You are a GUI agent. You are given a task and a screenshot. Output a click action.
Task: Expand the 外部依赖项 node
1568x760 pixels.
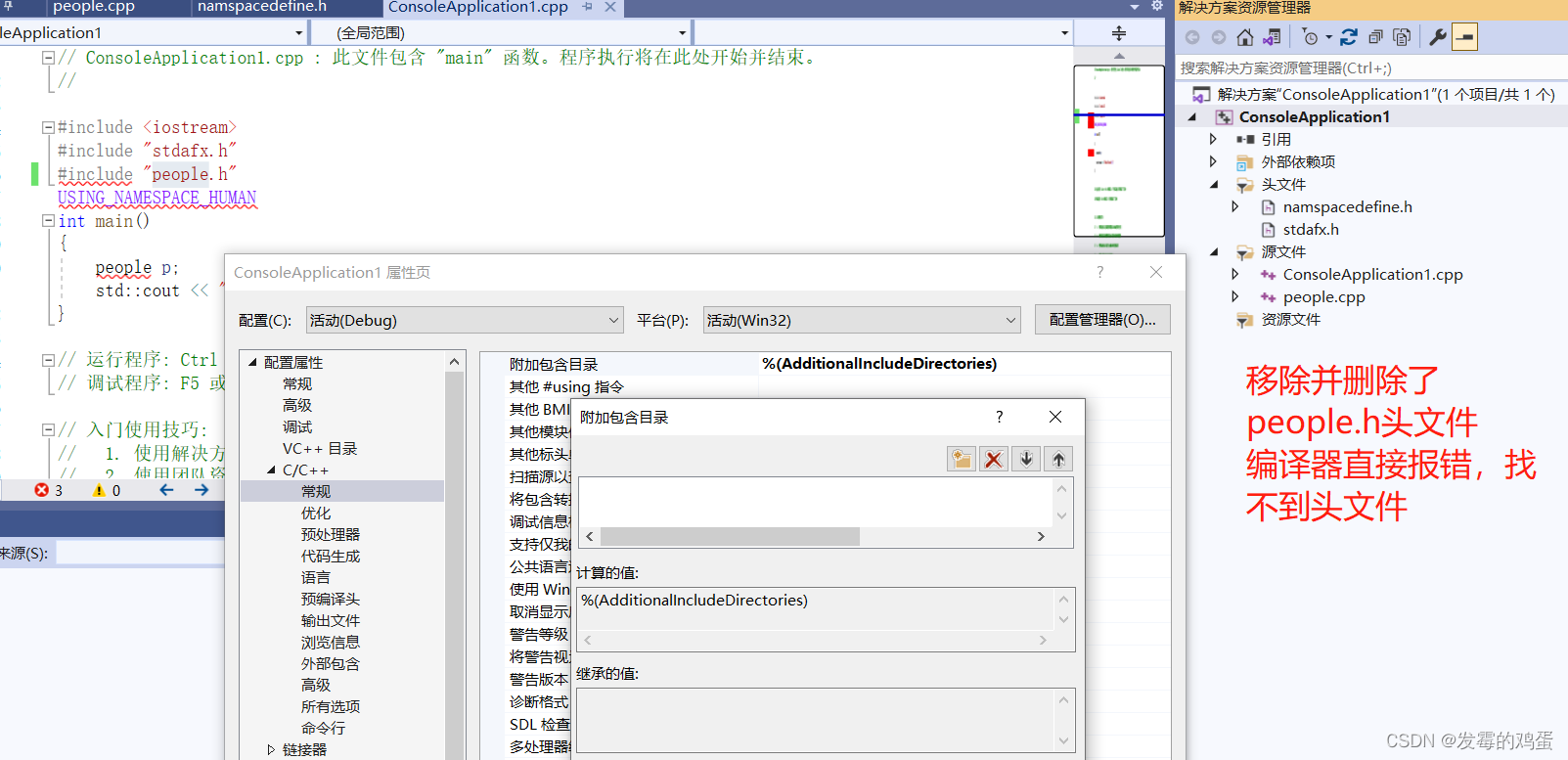pos(1214,161)
